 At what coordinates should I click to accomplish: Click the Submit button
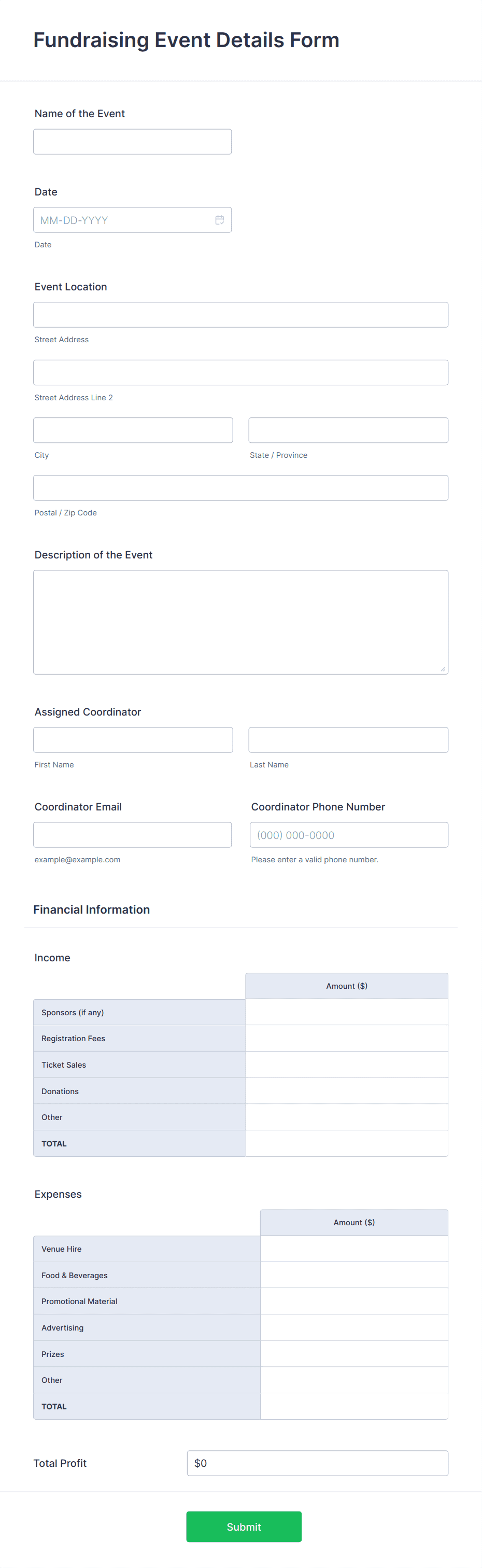tap(243, 1527)
